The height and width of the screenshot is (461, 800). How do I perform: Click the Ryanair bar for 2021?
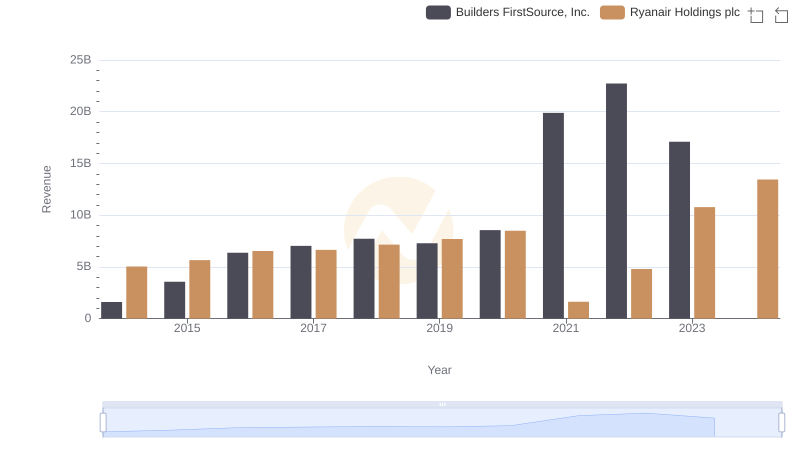[x=579, y=310]
